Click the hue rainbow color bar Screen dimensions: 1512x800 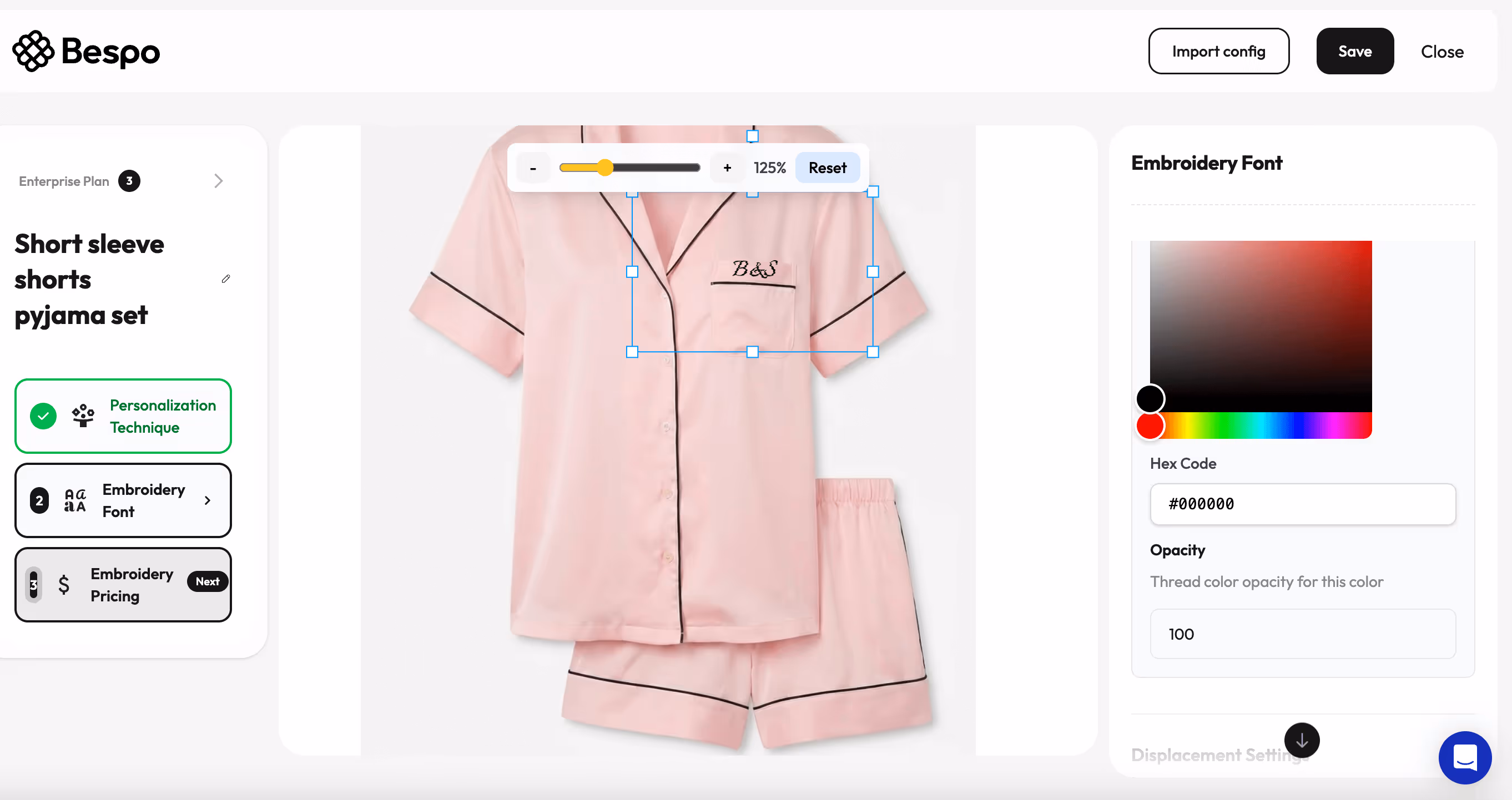(1261, 426)
